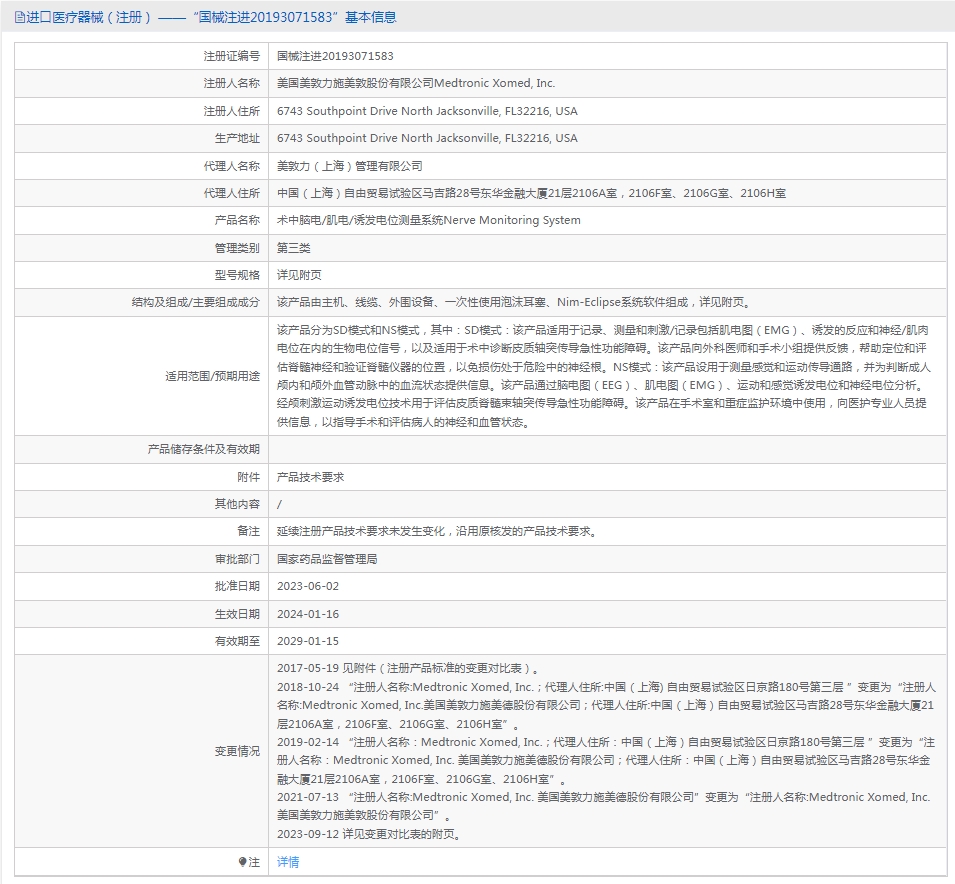Screen dimensions: 955x884
Task: Click the 审批部门 value 国家药品监督管理局
Action: tap(327, 559)
